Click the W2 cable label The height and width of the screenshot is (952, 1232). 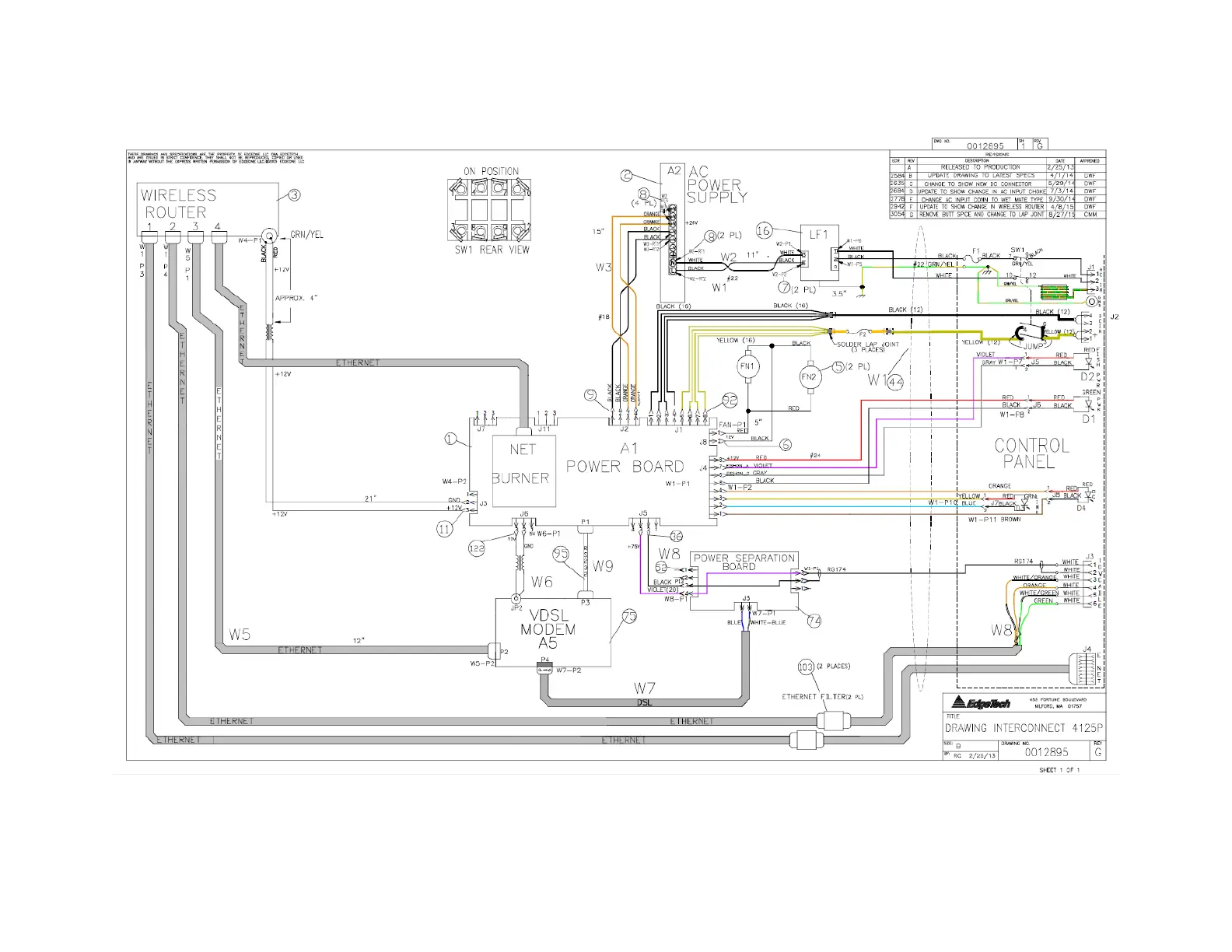pyautogui.click(x=728, y=257)
